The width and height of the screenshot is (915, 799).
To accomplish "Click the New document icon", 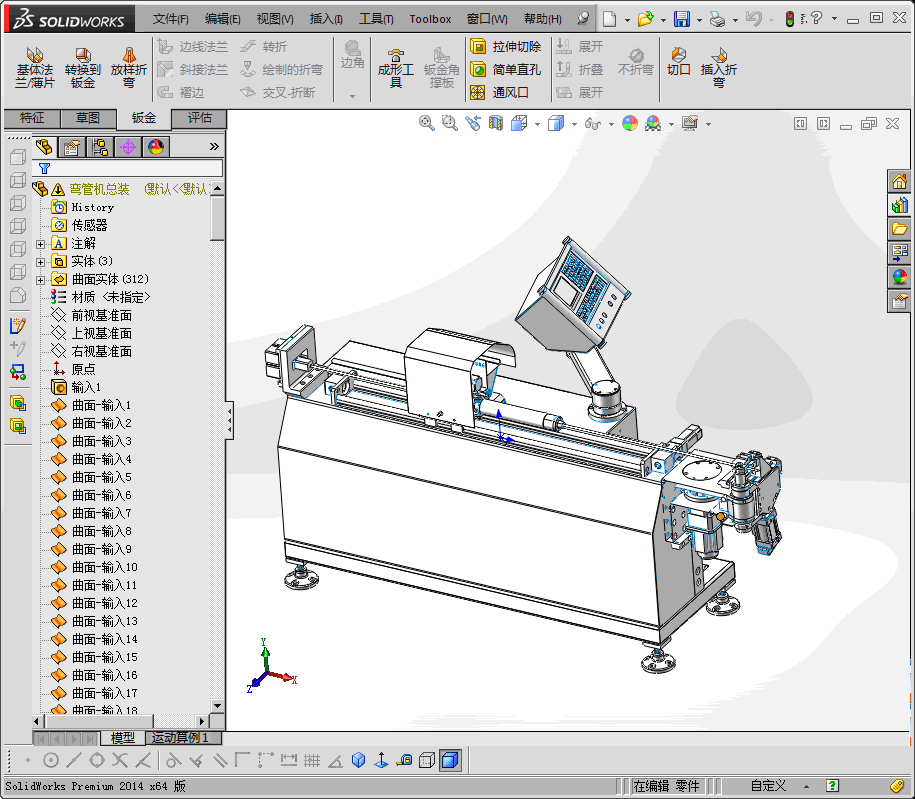I will coord(609,19).
